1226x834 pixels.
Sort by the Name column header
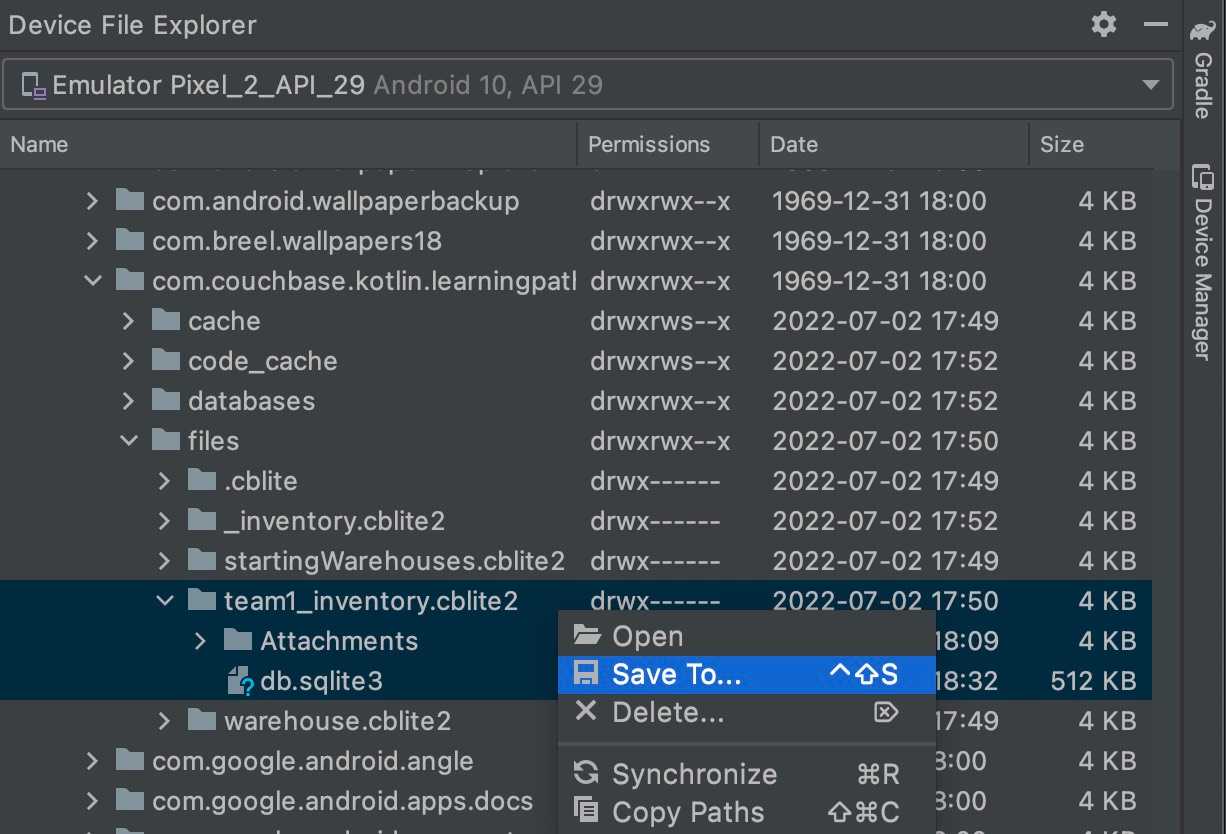click(40, 144)
